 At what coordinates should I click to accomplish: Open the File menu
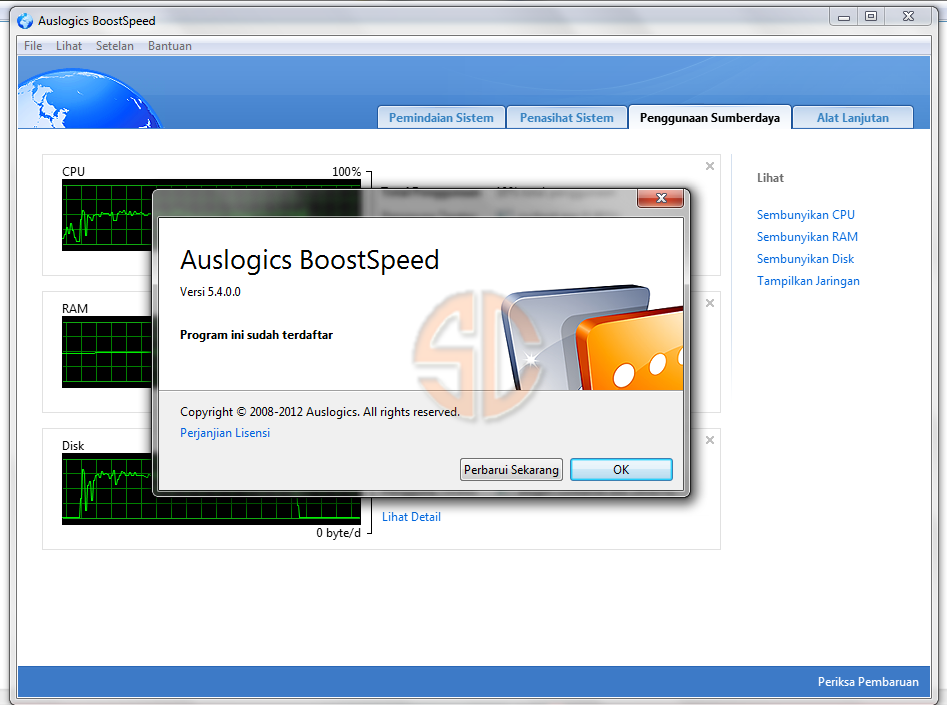tap(33, 46)
